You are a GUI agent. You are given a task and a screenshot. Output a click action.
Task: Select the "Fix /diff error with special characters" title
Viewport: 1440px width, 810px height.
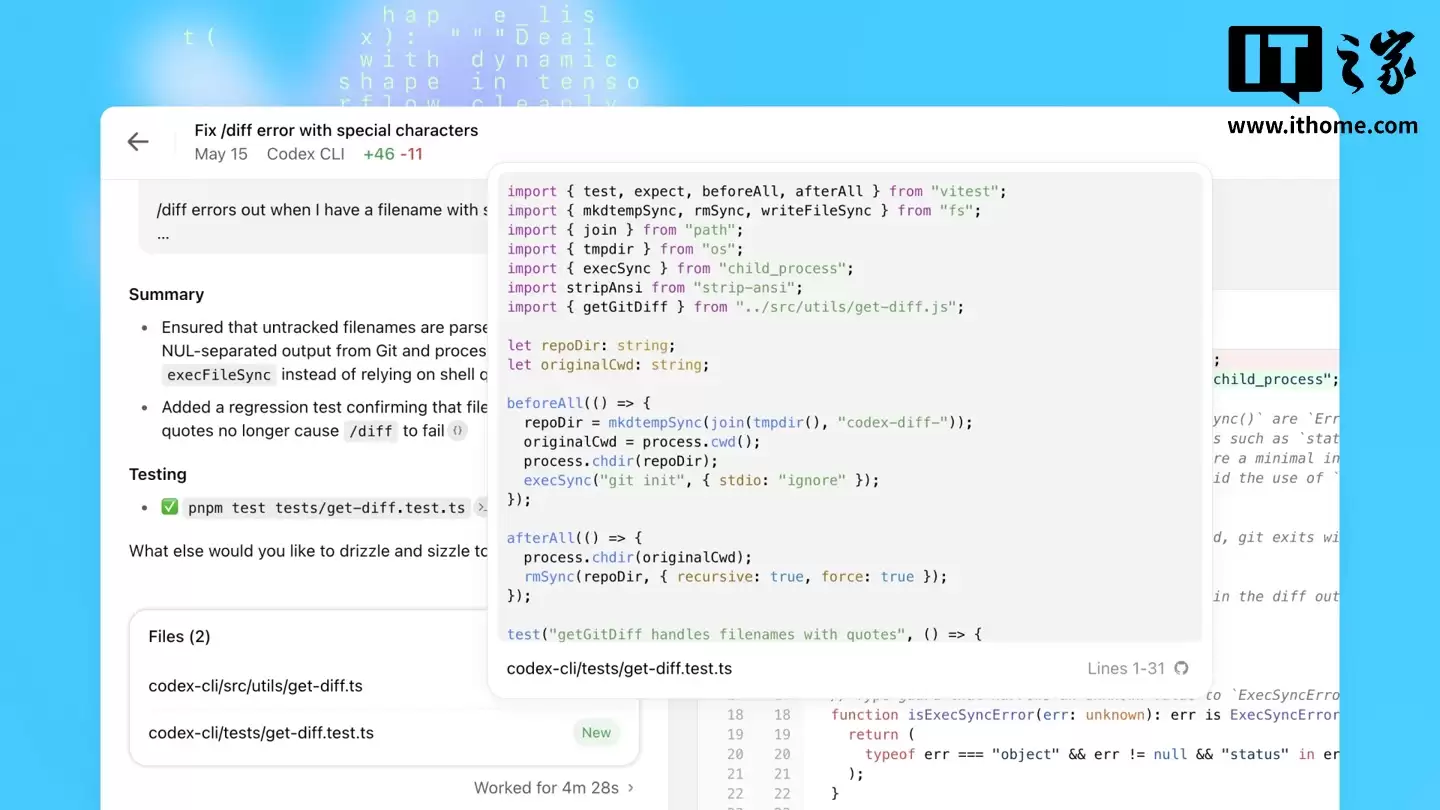click(x=336, y=130)
